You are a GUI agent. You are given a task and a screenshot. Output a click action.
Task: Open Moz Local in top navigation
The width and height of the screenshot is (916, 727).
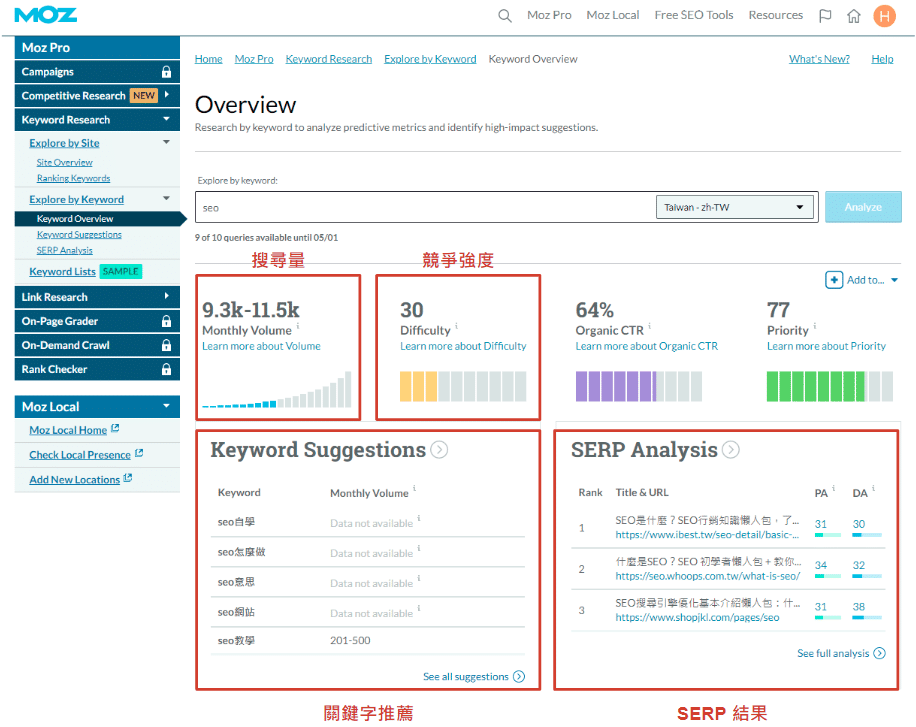[x=612, y=16]
